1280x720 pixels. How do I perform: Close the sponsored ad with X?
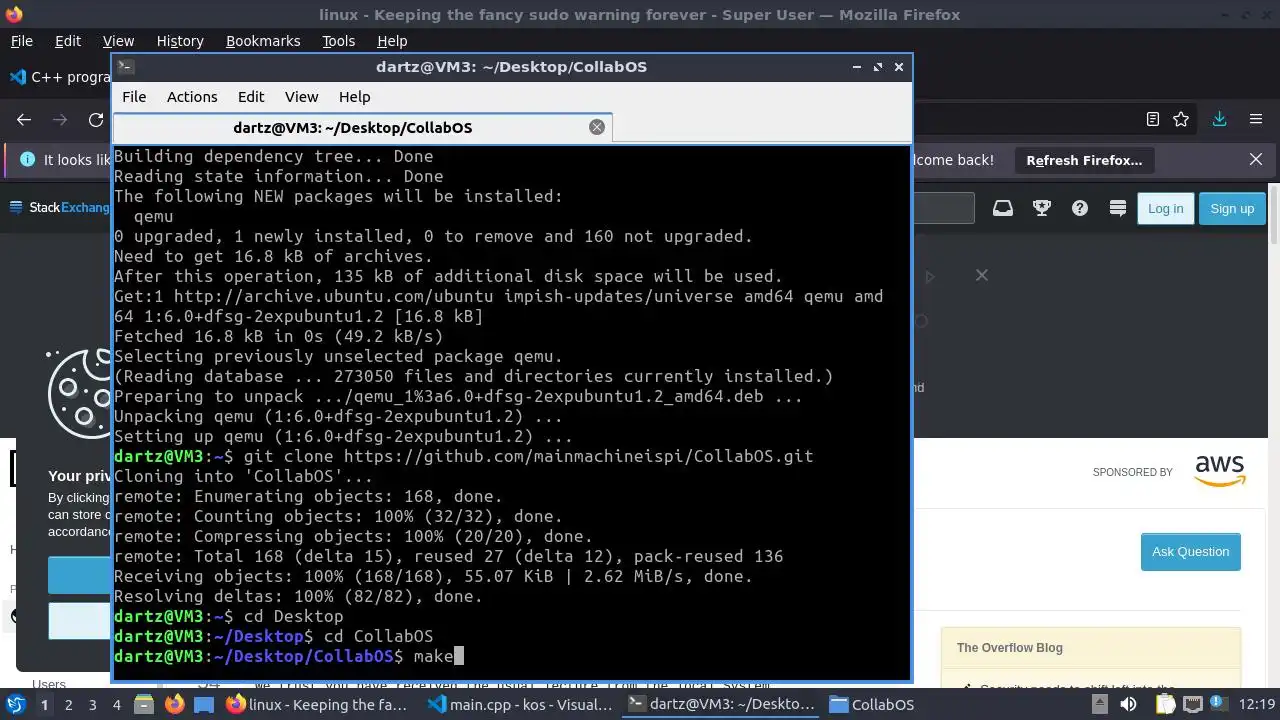click(x=982, y=275)
